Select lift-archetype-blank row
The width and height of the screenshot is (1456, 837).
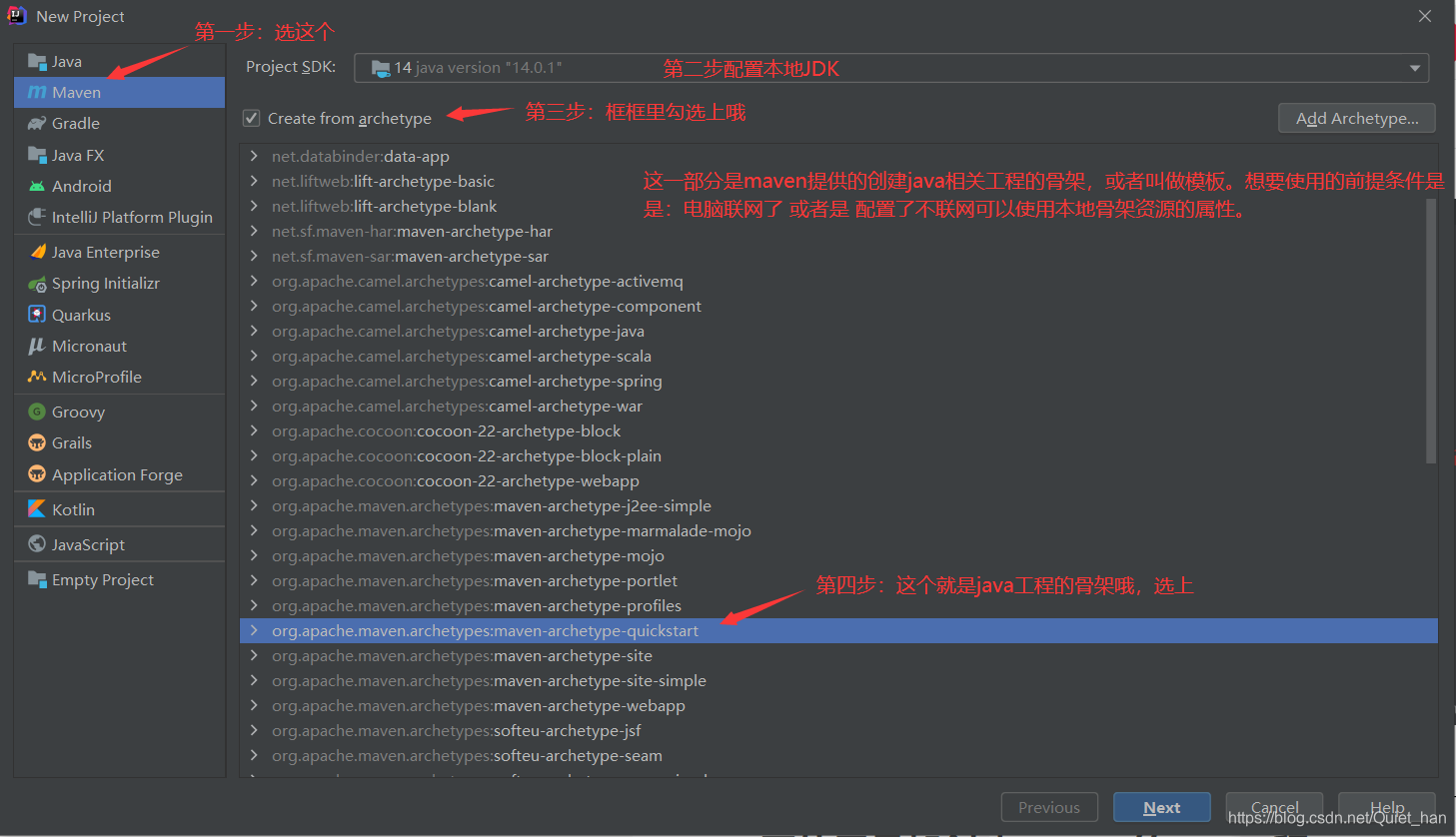[x=838, y=206]
